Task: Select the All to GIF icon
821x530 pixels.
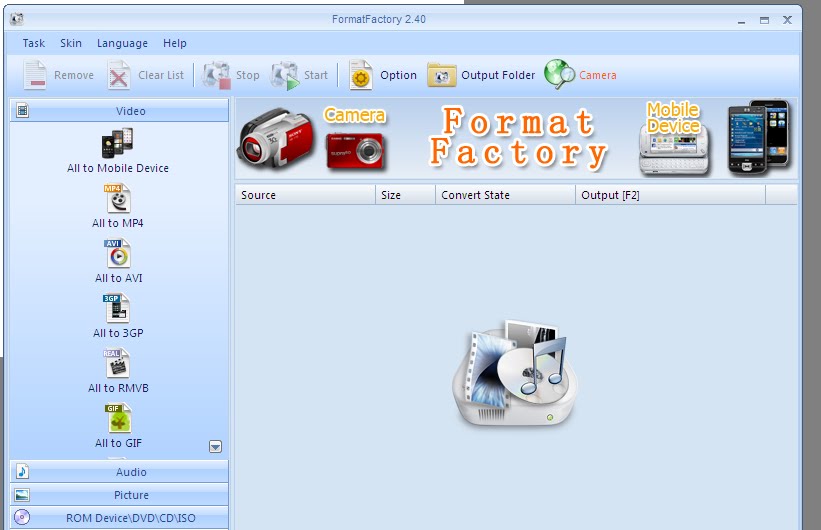Action: (118, 418)
